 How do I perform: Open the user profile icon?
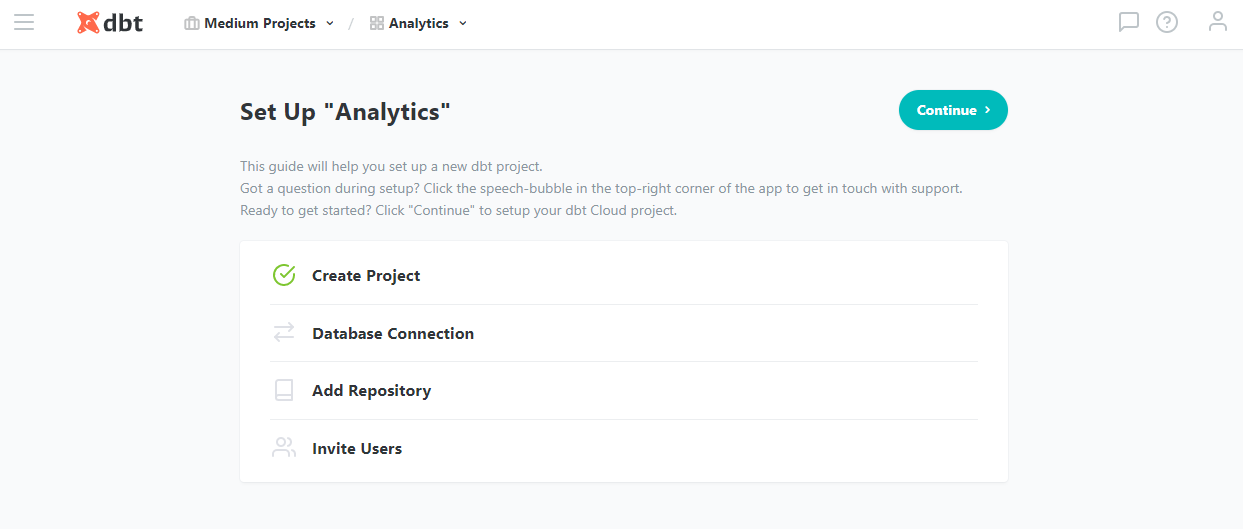(1217, 21)
